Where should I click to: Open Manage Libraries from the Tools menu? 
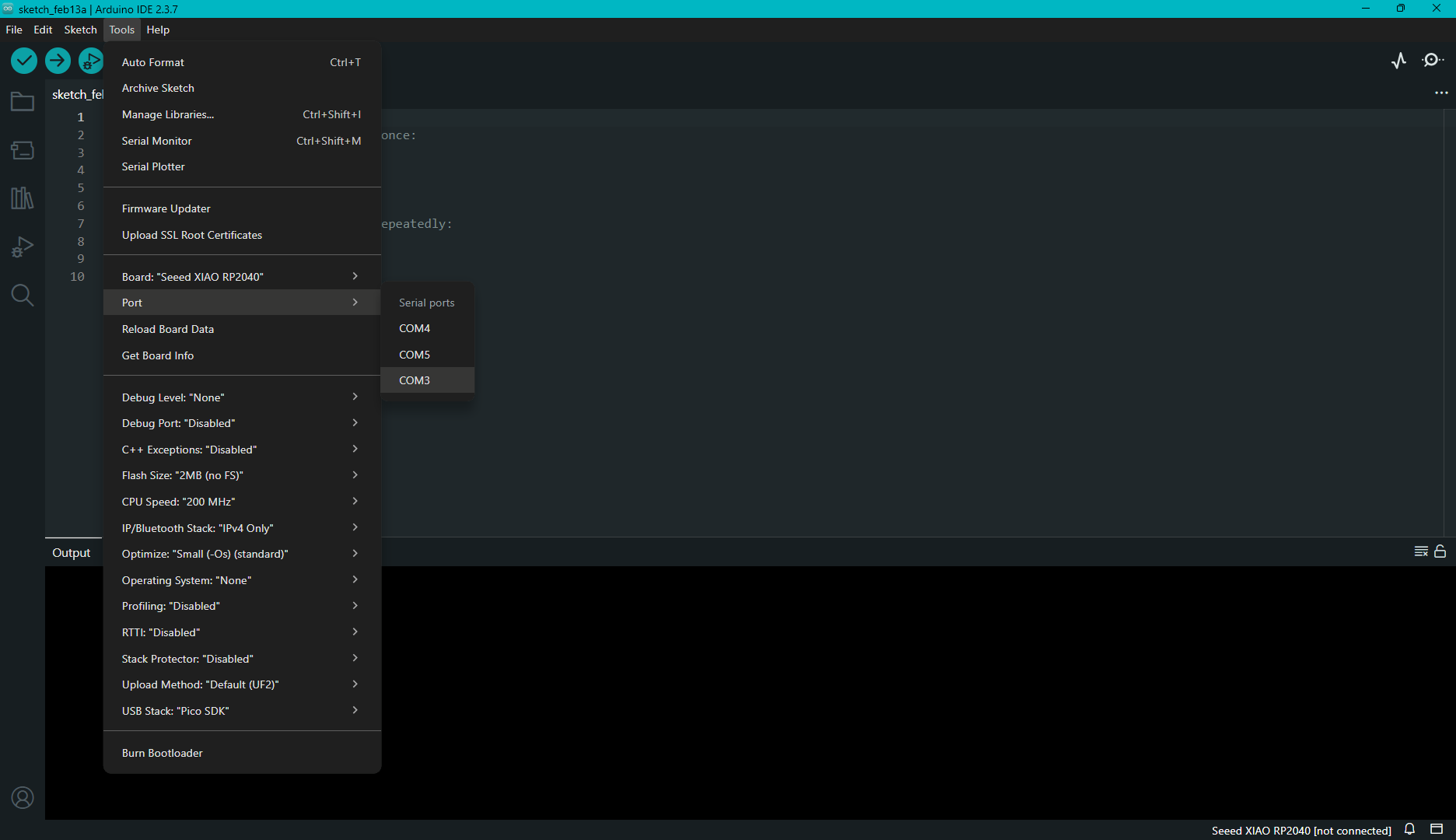242,114
